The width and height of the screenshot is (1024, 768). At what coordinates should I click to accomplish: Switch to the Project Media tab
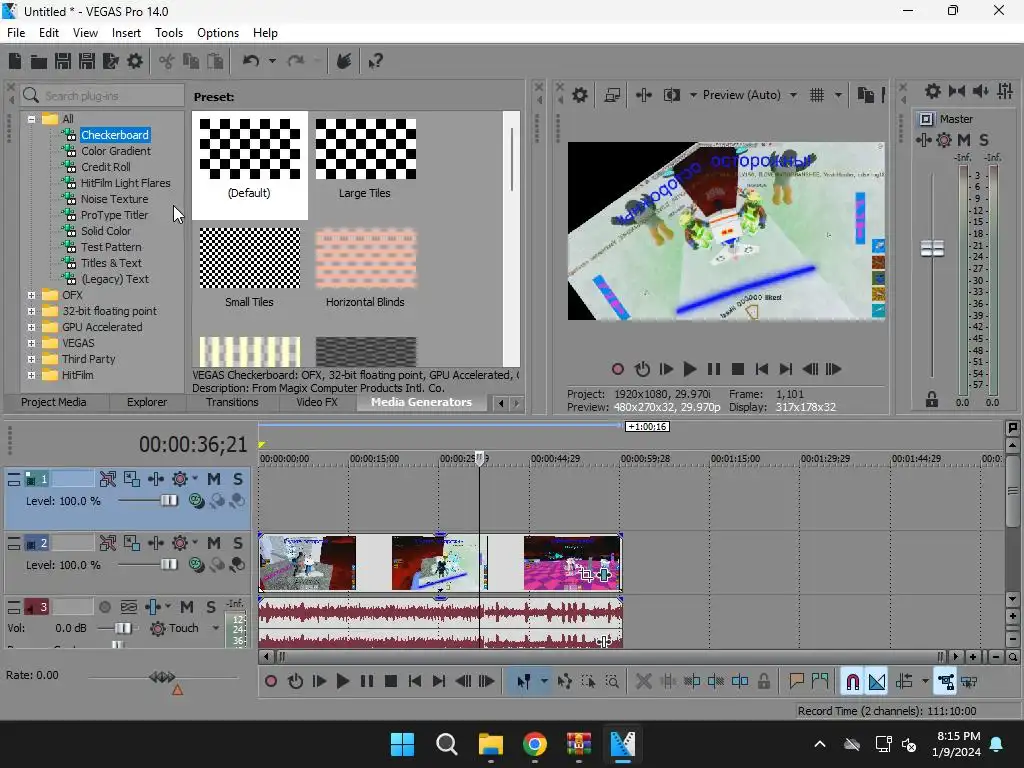coord(54,402)
